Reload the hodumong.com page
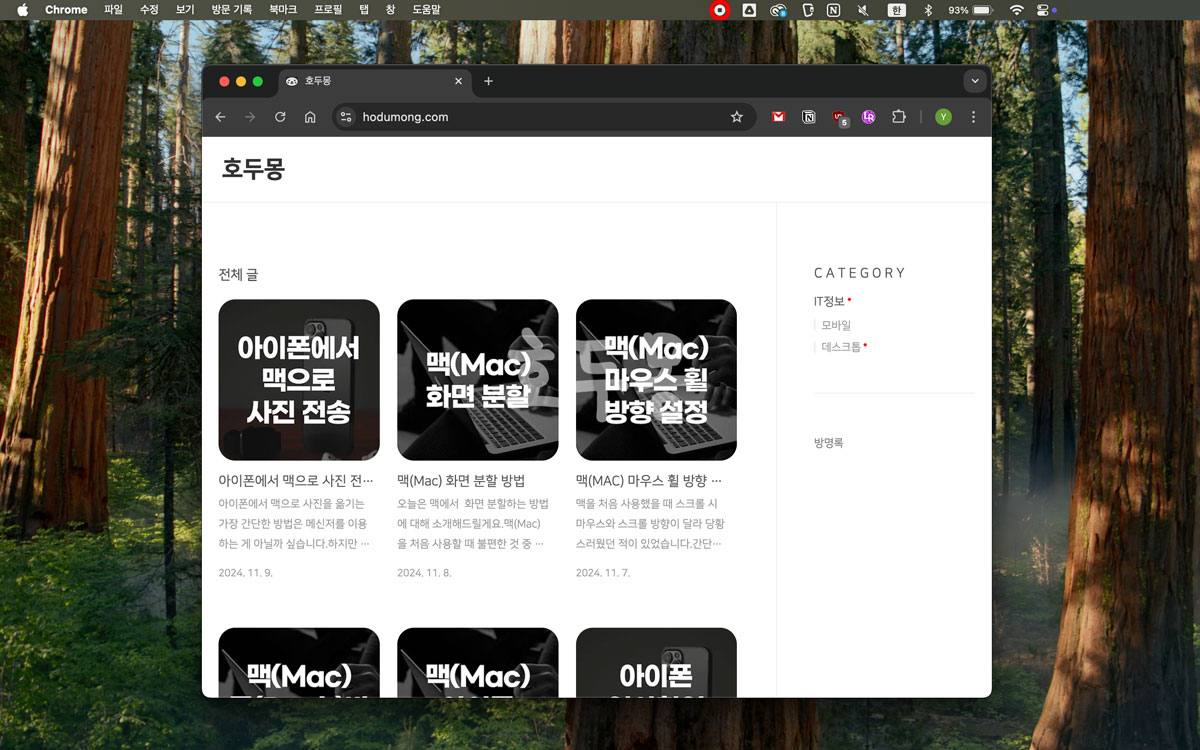 pyautogui.click(x=280, y=117)
